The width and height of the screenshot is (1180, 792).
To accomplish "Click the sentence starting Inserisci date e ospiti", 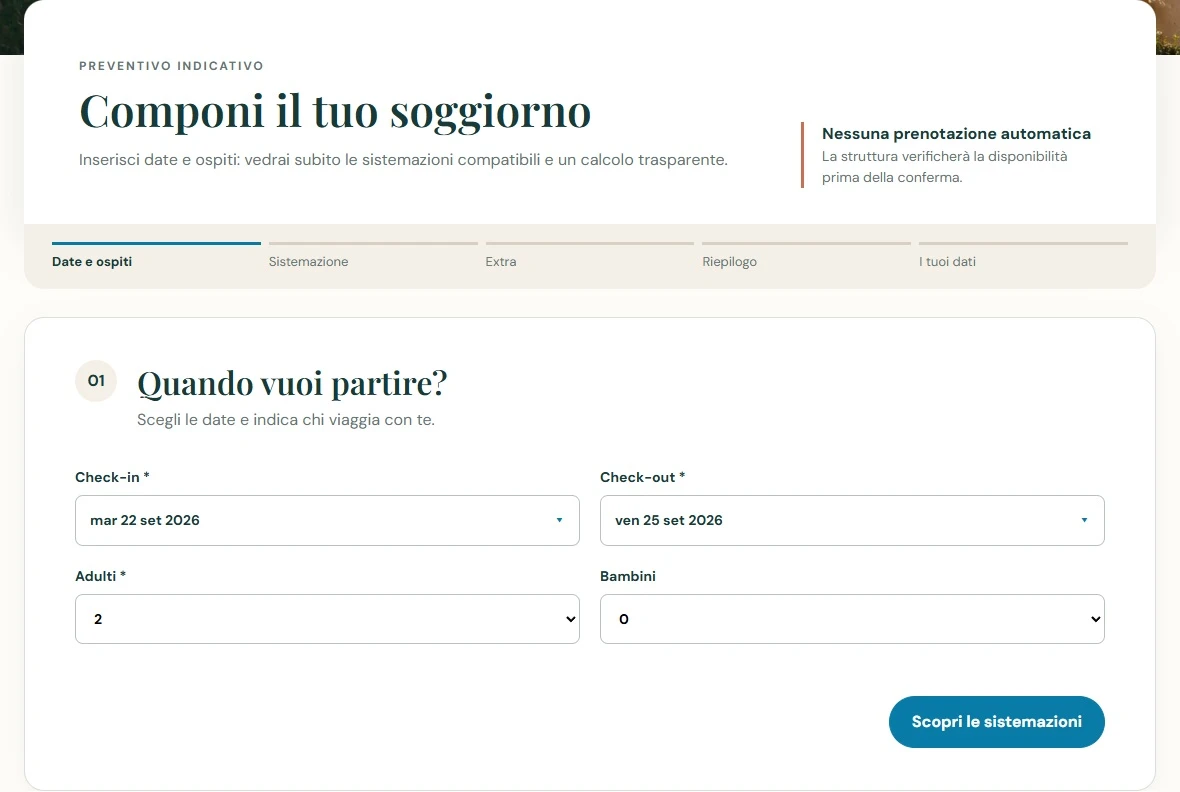I will pos(403,160).
